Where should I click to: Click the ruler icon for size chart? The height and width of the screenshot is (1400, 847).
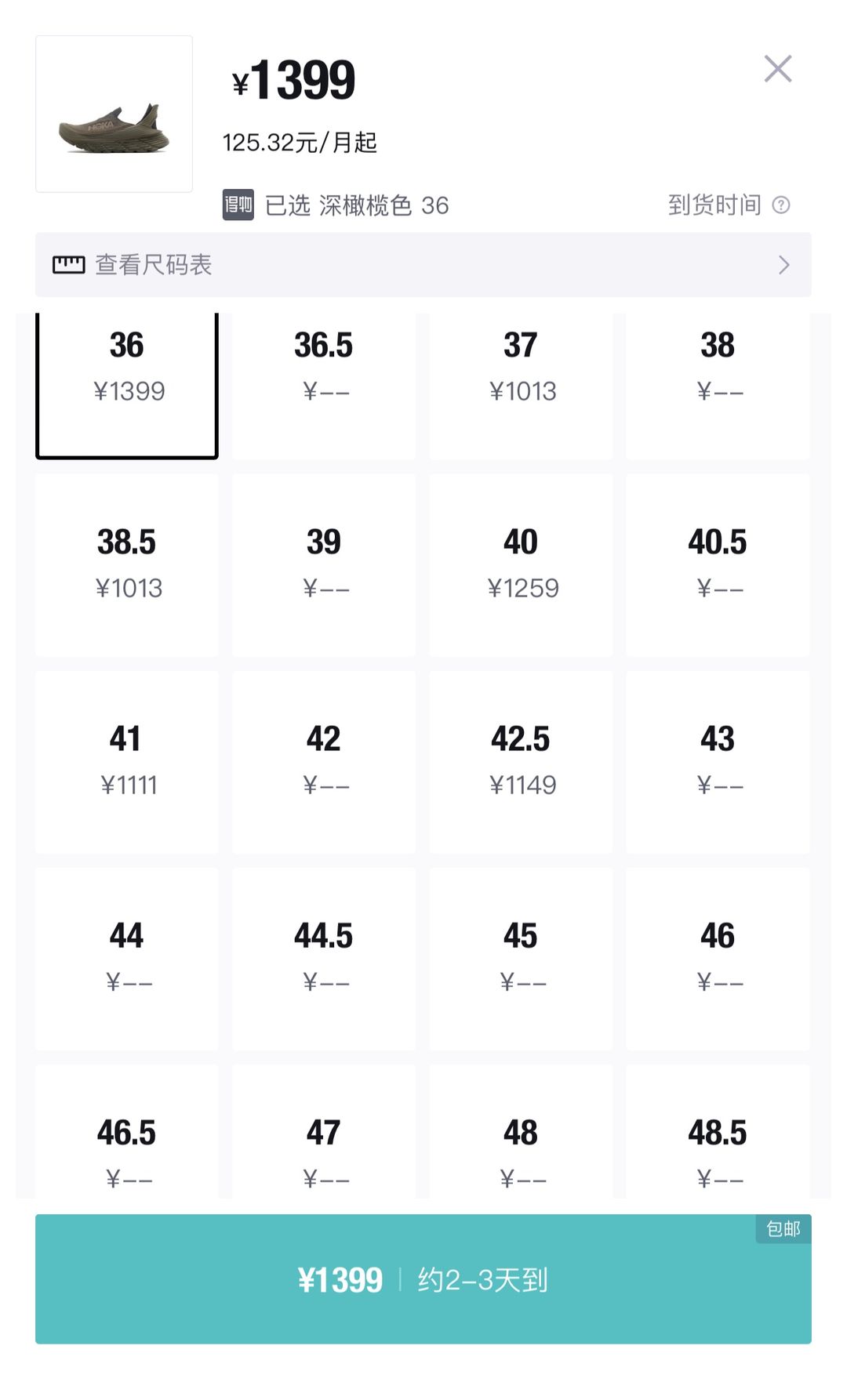68,265
